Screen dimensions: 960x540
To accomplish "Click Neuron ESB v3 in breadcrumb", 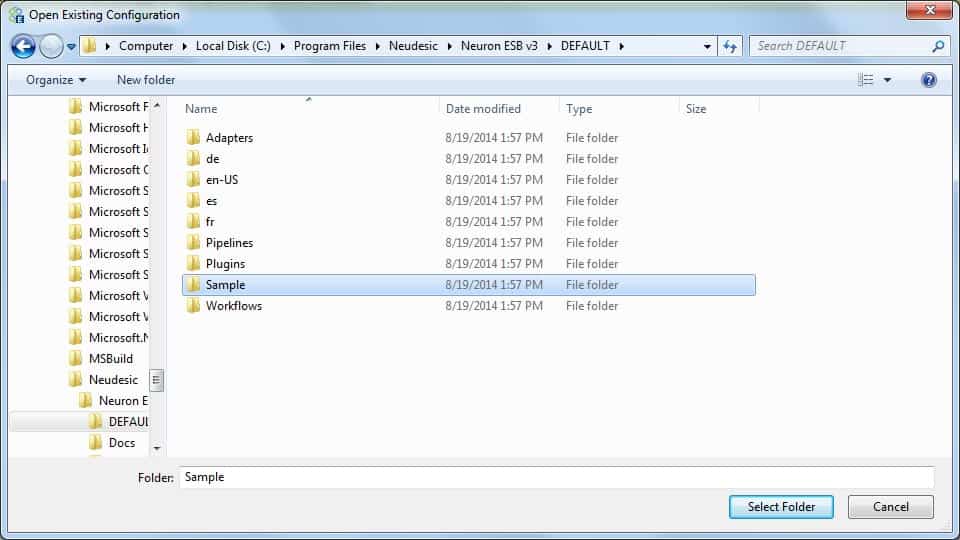I will [x=499, y=46].
